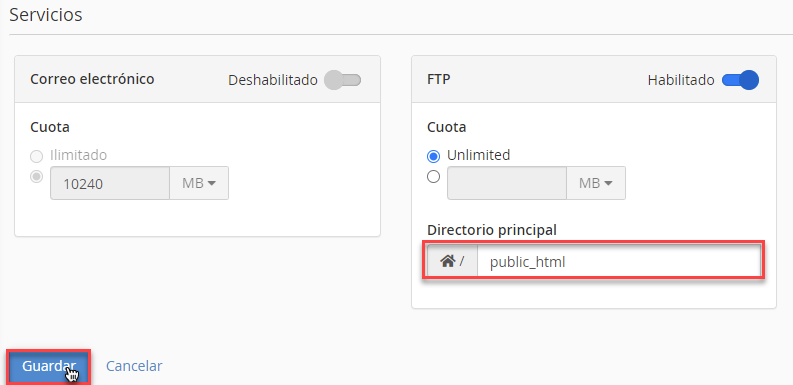Click the email quota field showing 10240
The height and width of the screenshot is (385, 793).
click(x=110, y=183)
